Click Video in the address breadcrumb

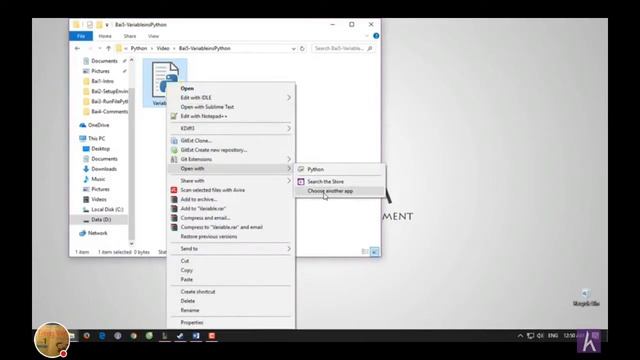click(163, 49)
